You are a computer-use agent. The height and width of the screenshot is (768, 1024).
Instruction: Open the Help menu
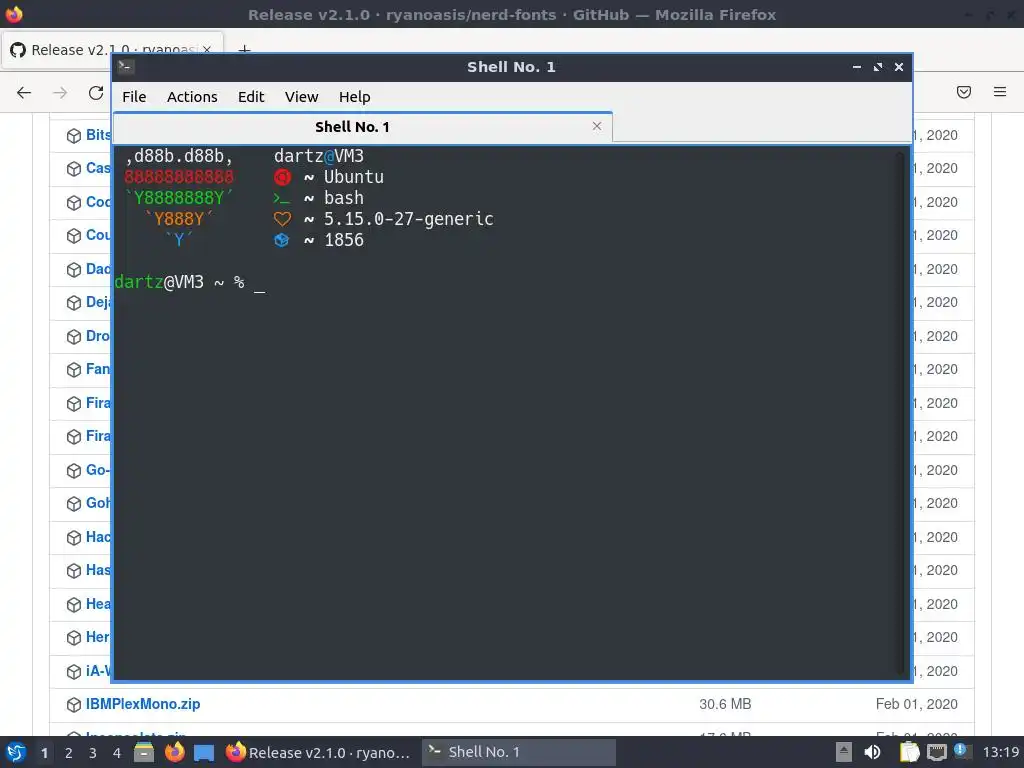pos(355,97)
